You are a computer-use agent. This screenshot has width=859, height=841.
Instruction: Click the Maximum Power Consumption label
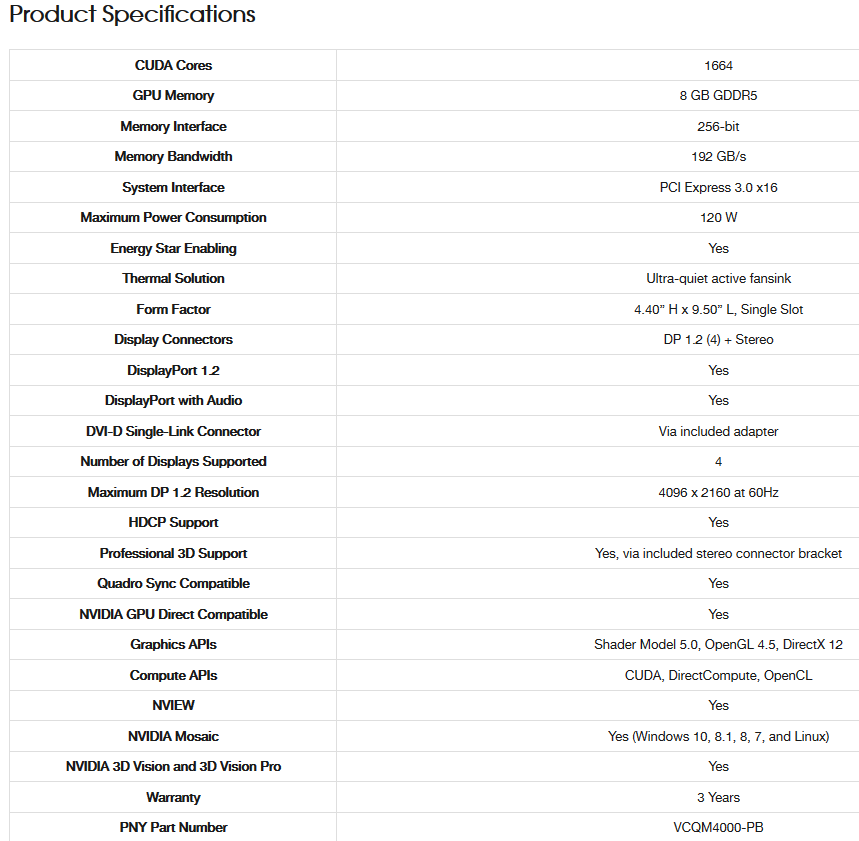click(x=173, y=217)
